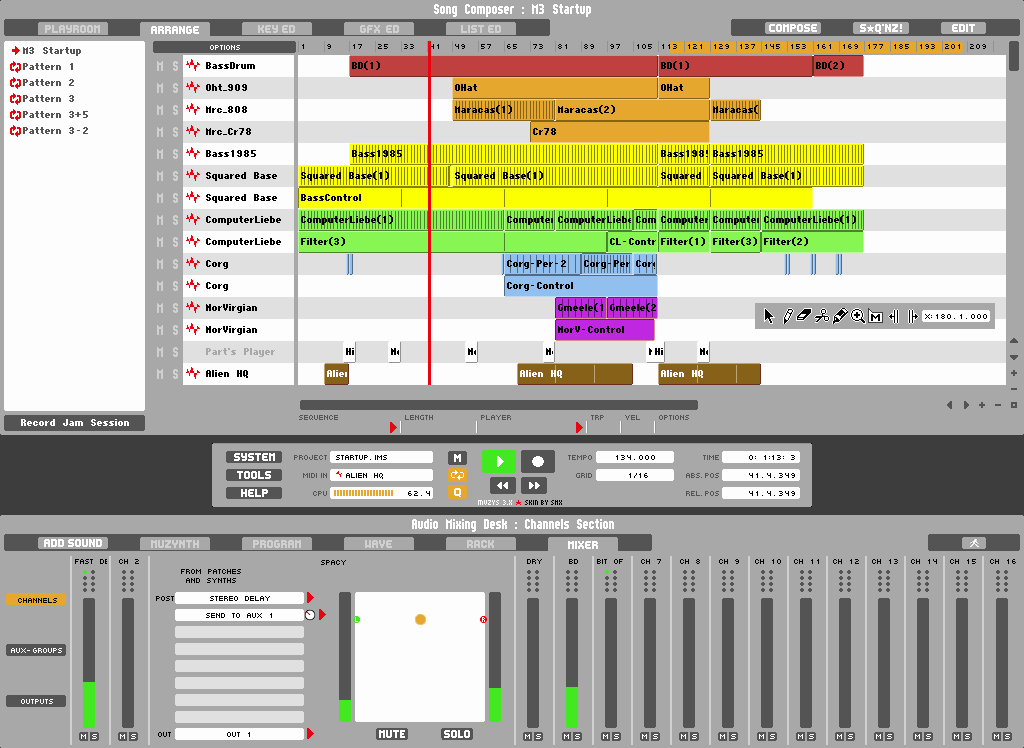Solo the Bass1985 track
1024x748 pixels.
175,154
